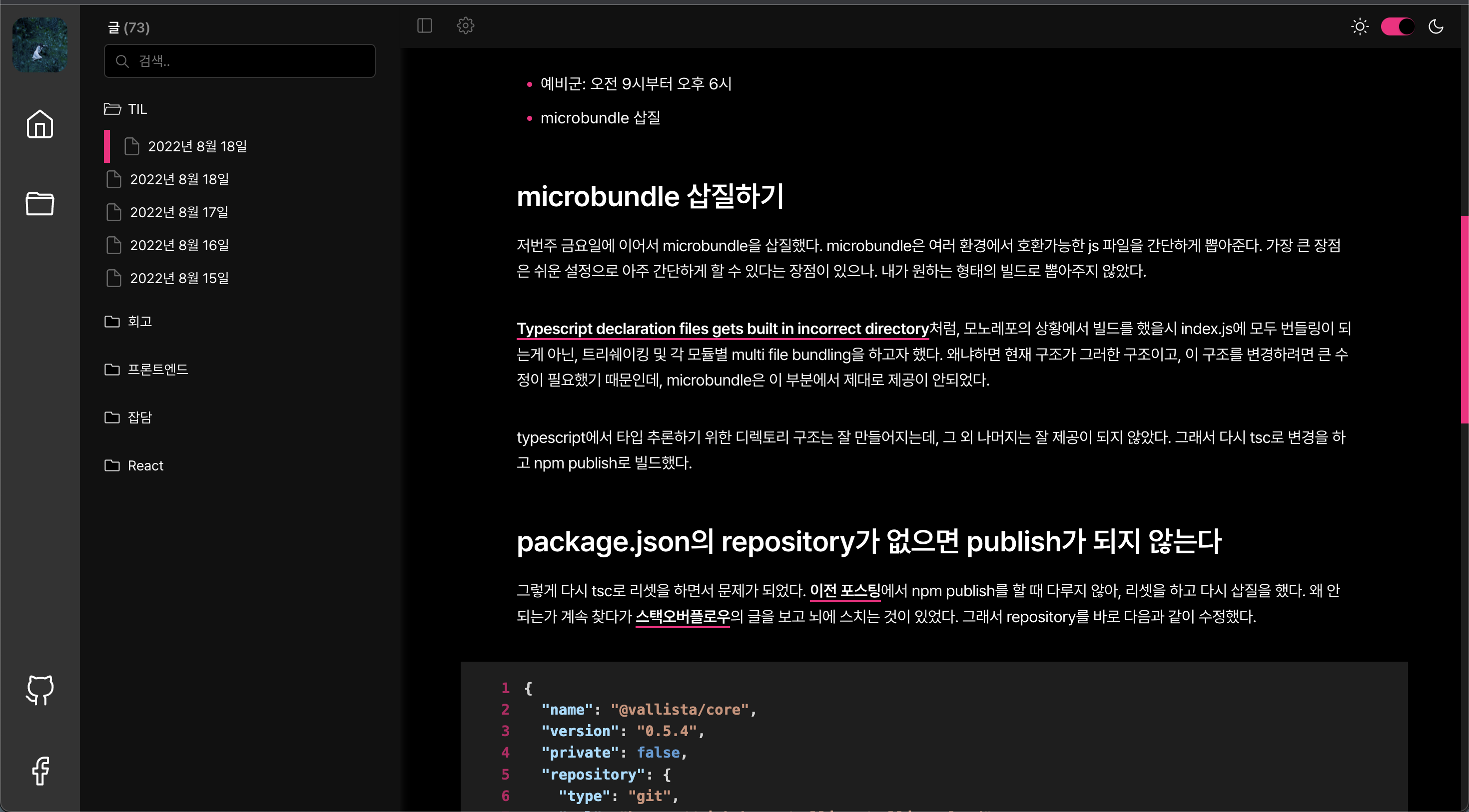The height and width of the screenshot is (812, 1469).
Task: Click the pink page scrollbar thumb
Action: click(x=1464, y=319)
